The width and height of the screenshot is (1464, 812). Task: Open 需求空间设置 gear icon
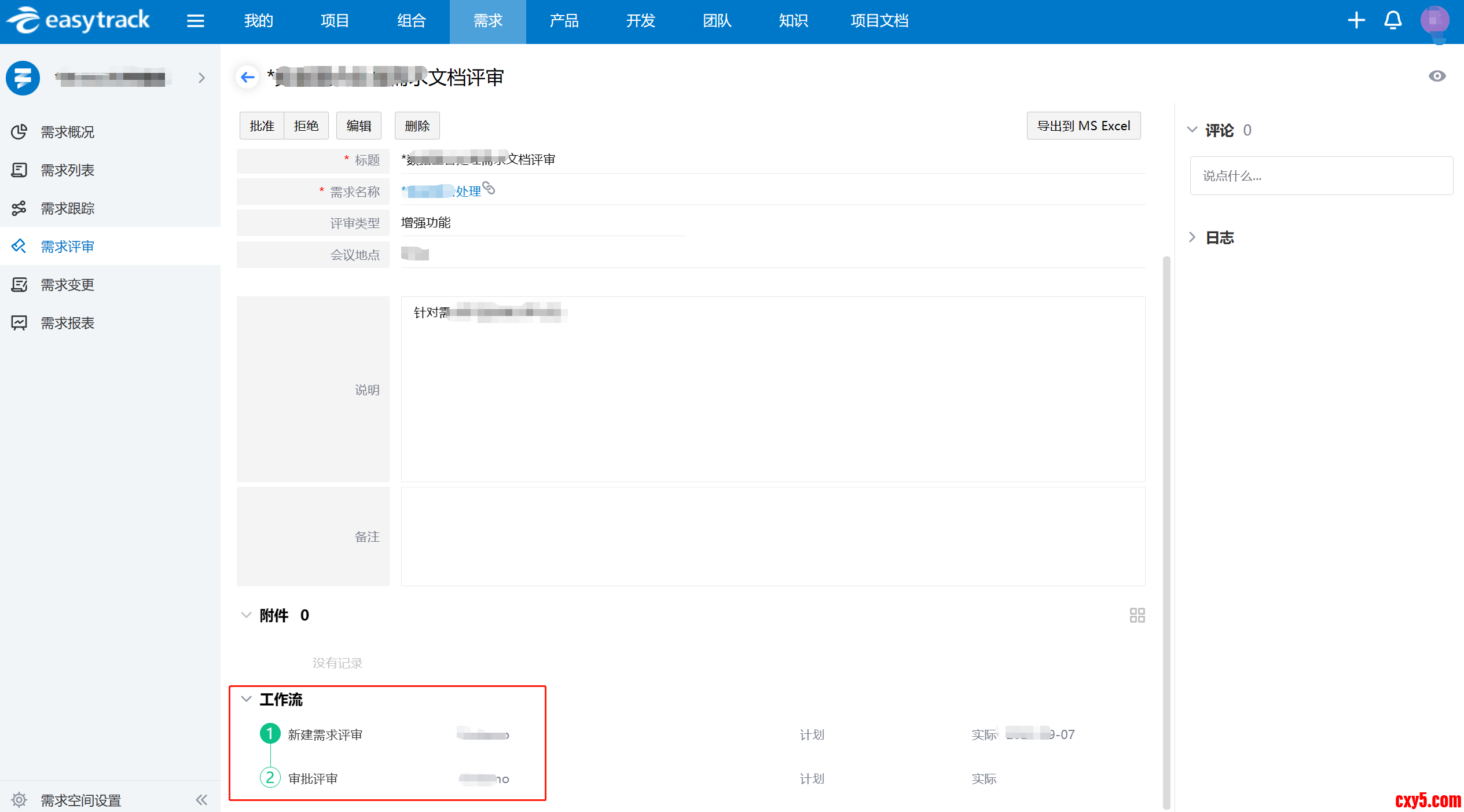(x=19, y=800)
